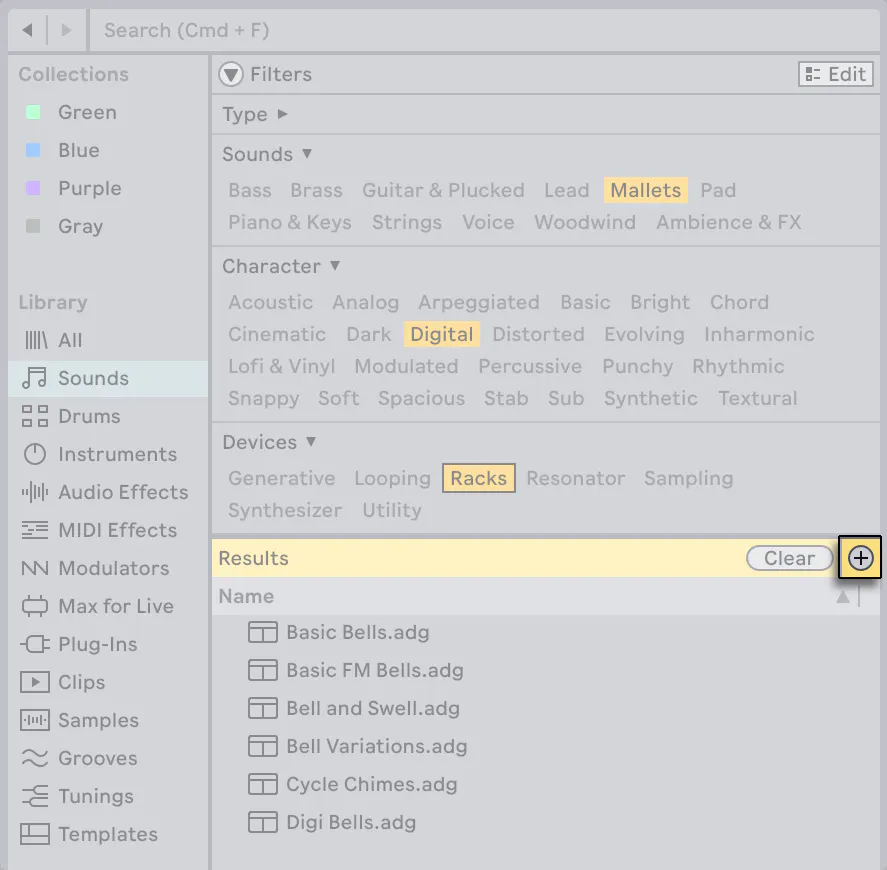Image resolution: width=887 pixels, height=870 pixels.
Task: Enable the Strings sound tag
Action: click(407, 222)
